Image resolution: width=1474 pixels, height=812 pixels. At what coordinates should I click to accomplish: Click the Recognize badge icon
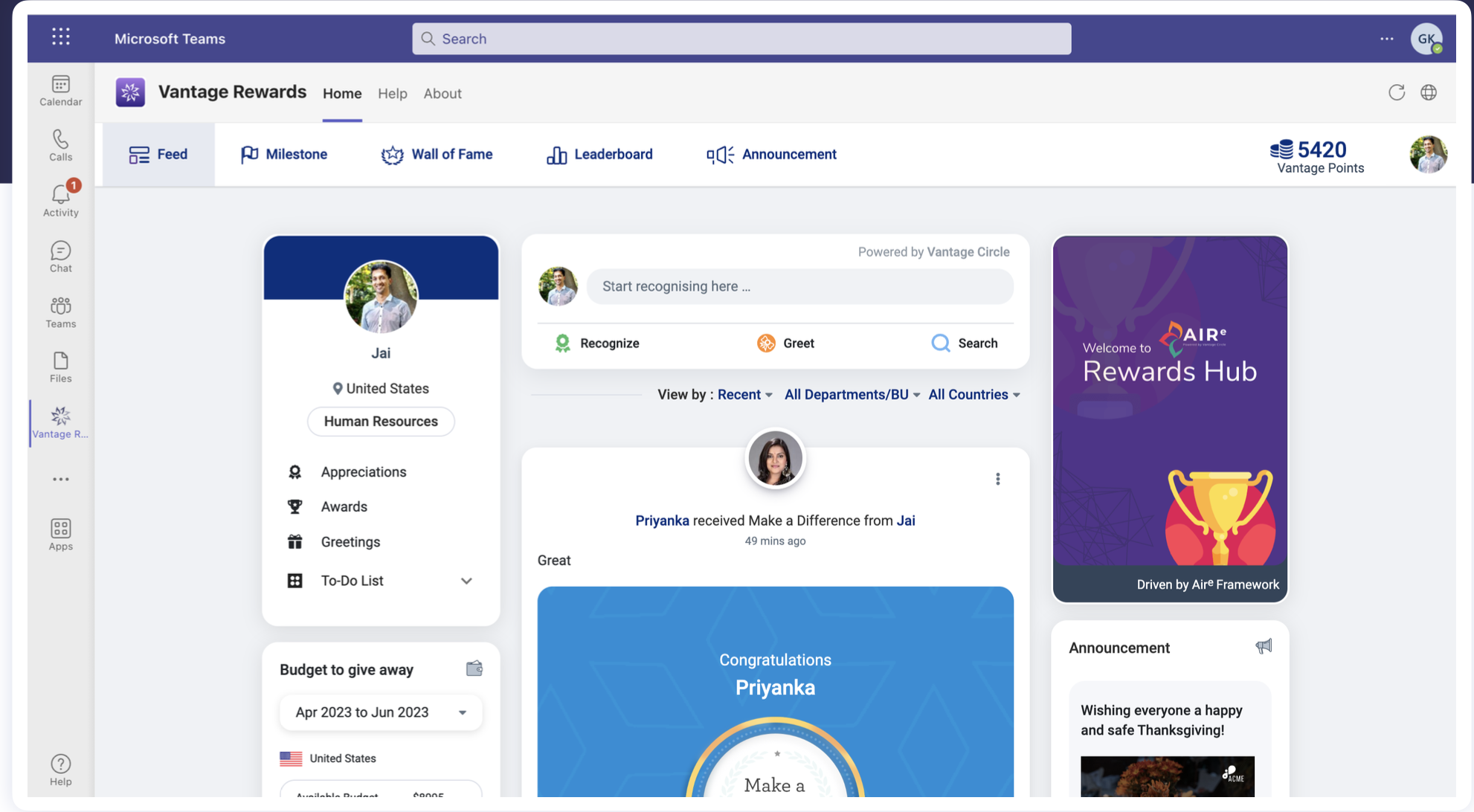(x=562, y=343)
